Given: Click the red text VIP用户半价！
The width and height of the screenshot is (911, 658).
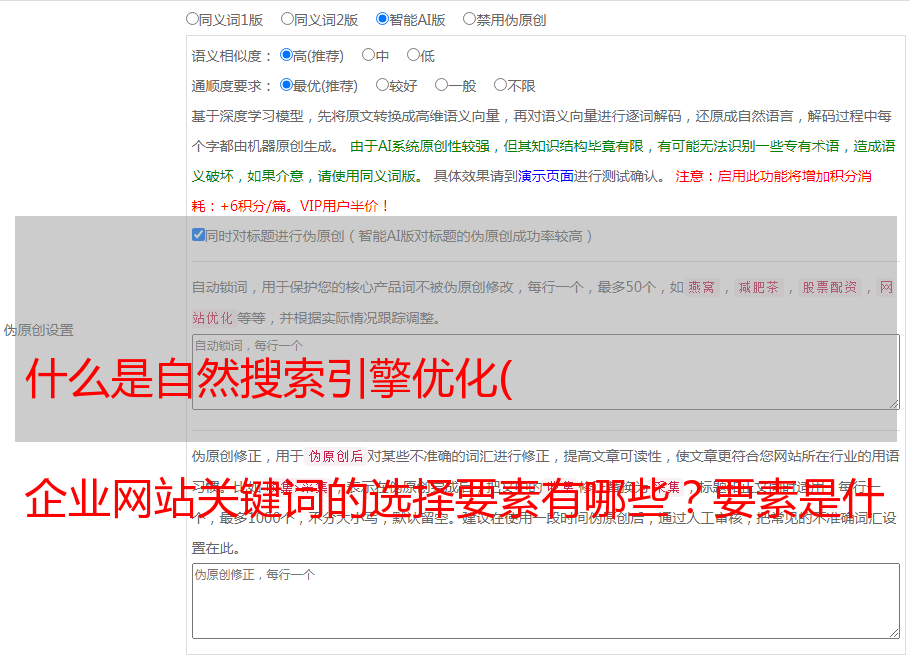Looking at the screenshot, I should click(x=345, y=206).
